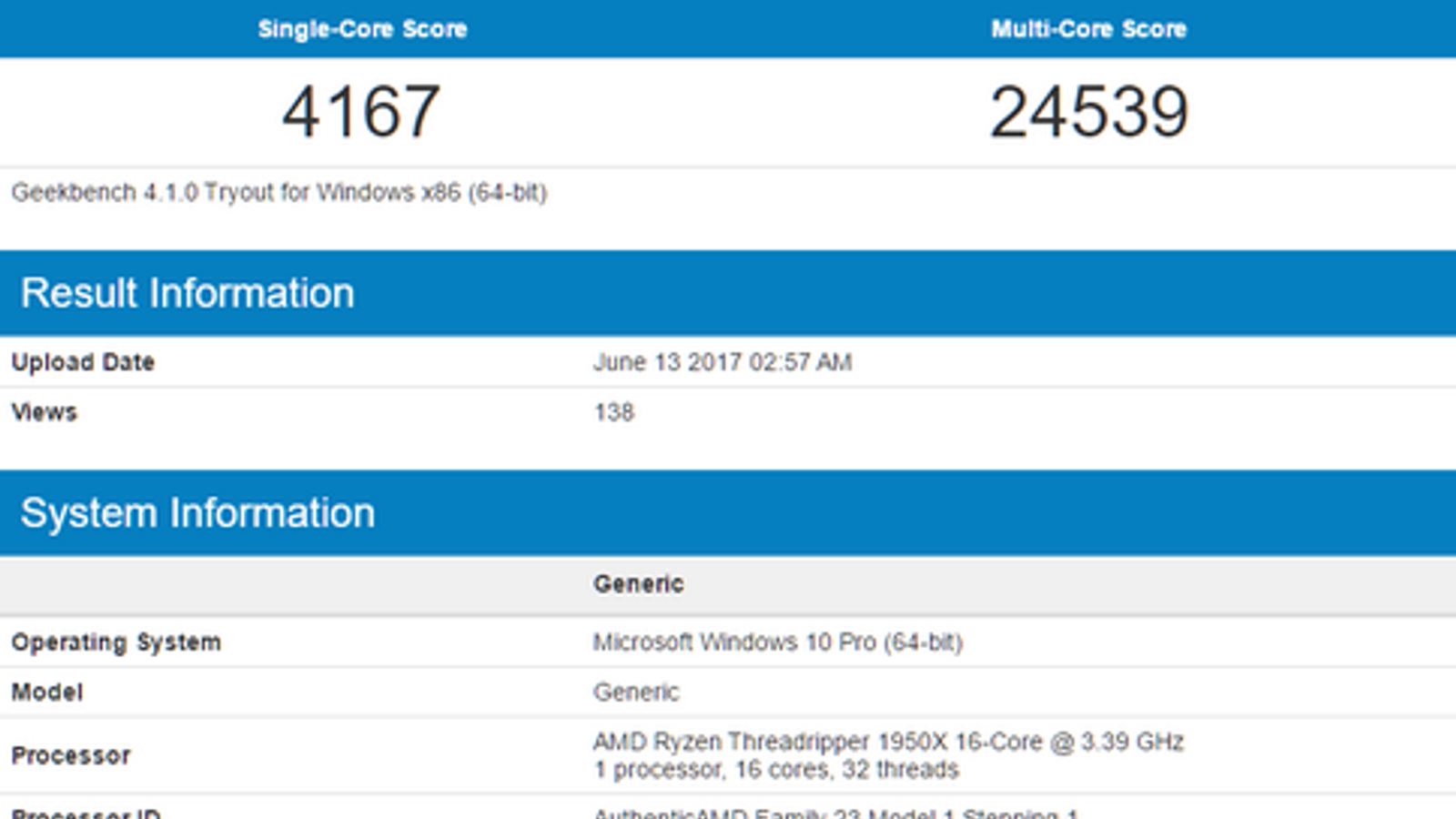
Task: Click the Views row label
Action: (44, 412)
